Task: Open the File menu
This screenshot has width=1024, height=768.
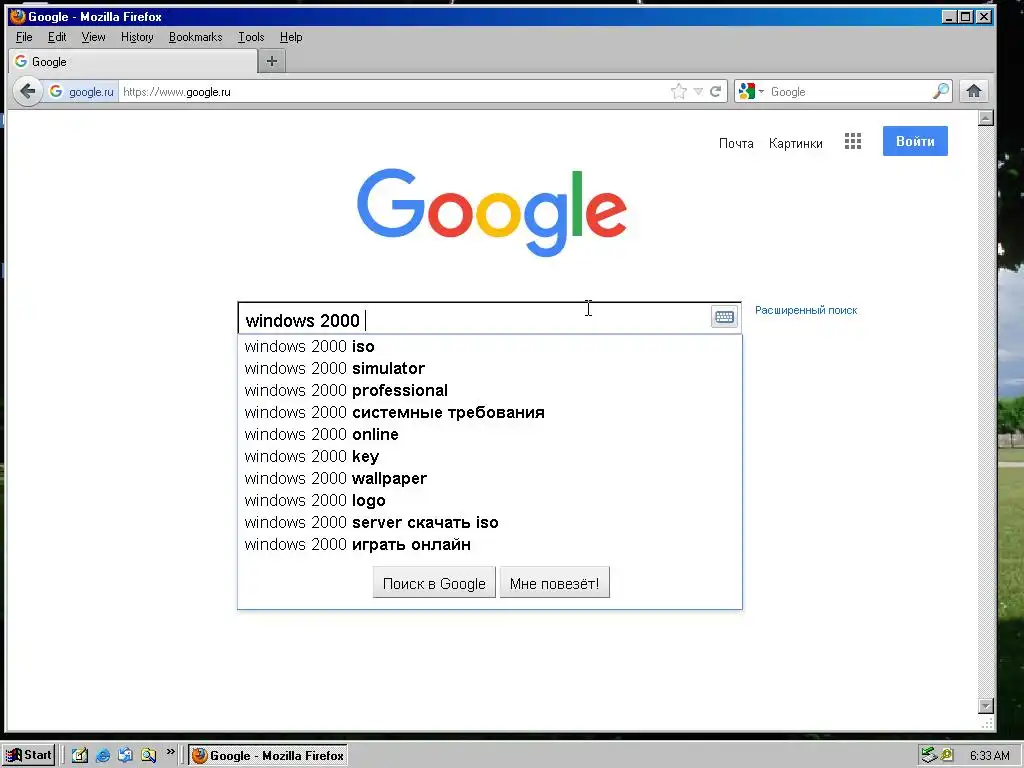Action: point(24,37)
